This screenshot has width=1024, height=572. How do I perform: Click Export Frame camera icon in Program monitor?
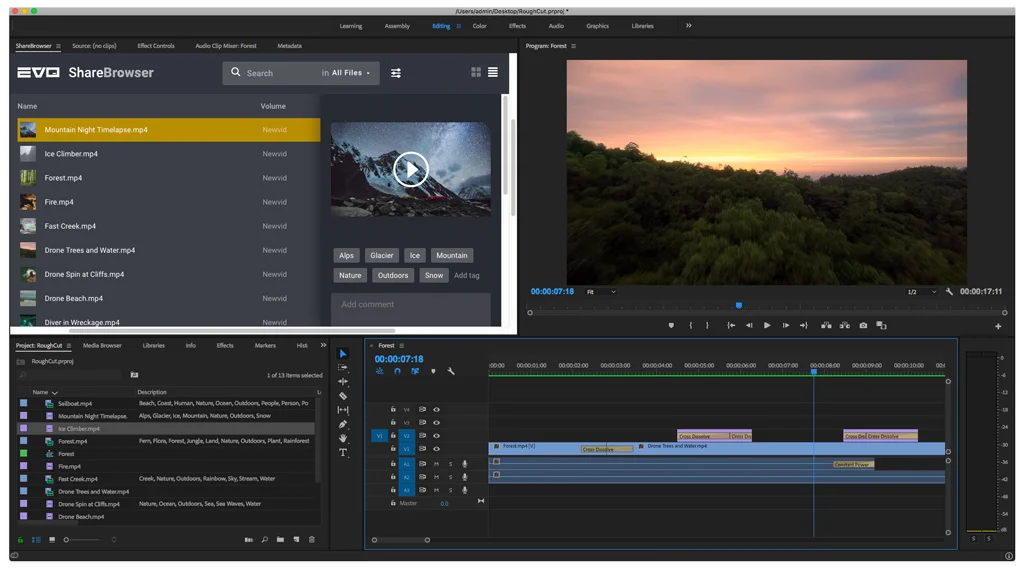click(863, 326)
